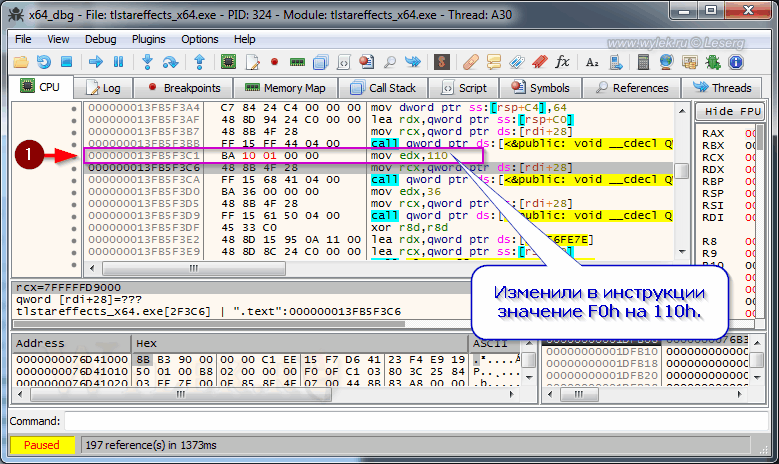Open the Options menu
The width and height of the screenshot is (779, 464).
click(x=200, y=39)
